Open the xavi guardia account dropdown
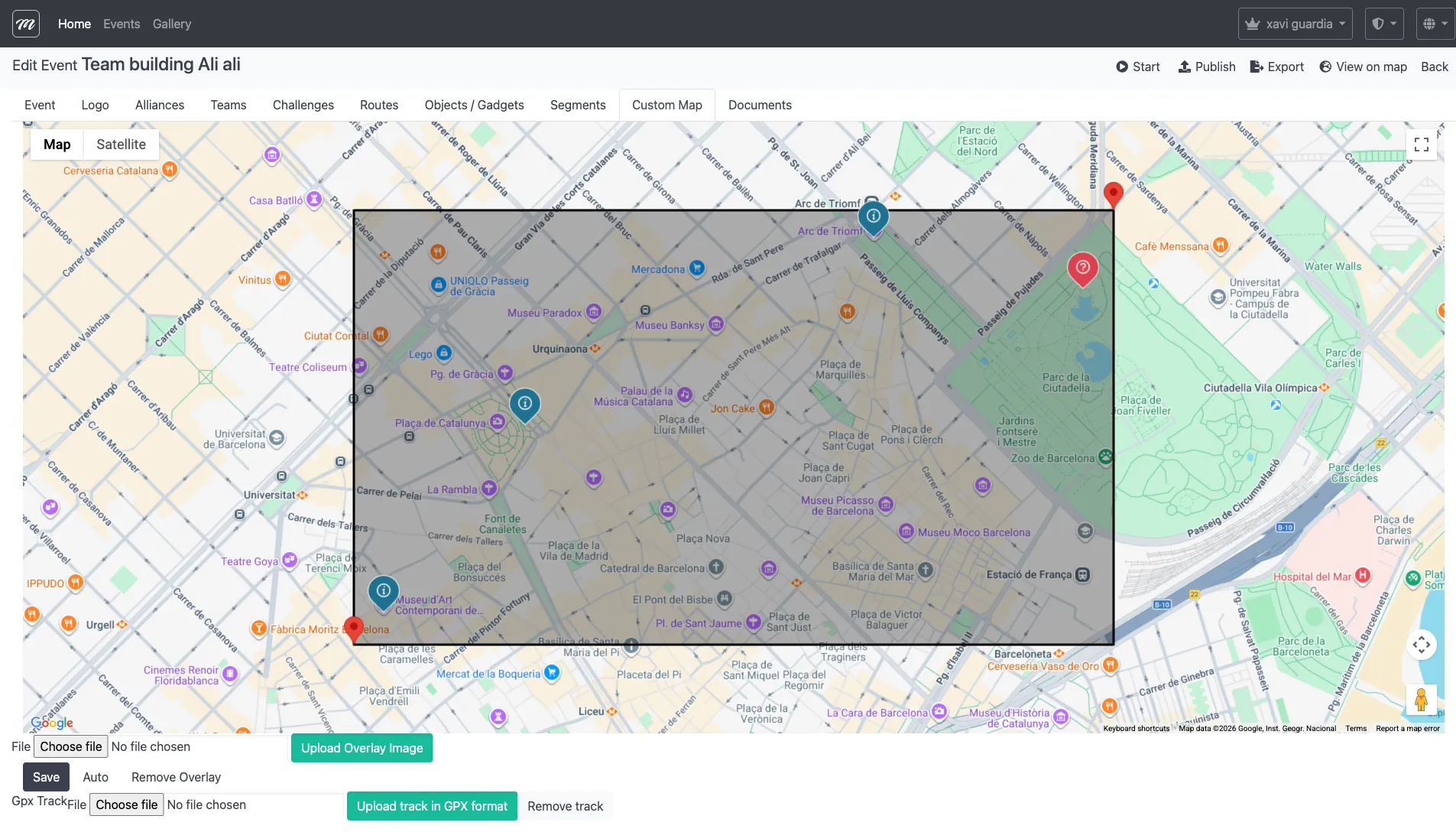 tap(1295, 23)
